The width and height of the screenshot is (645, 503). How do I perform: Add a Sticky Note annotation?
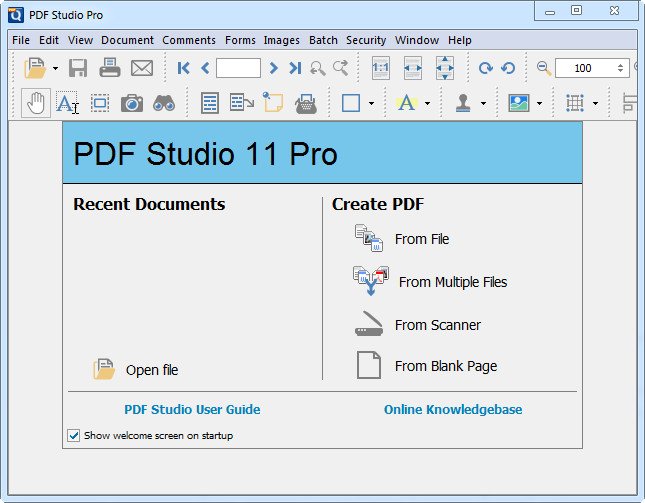click(x=273, y=102)
